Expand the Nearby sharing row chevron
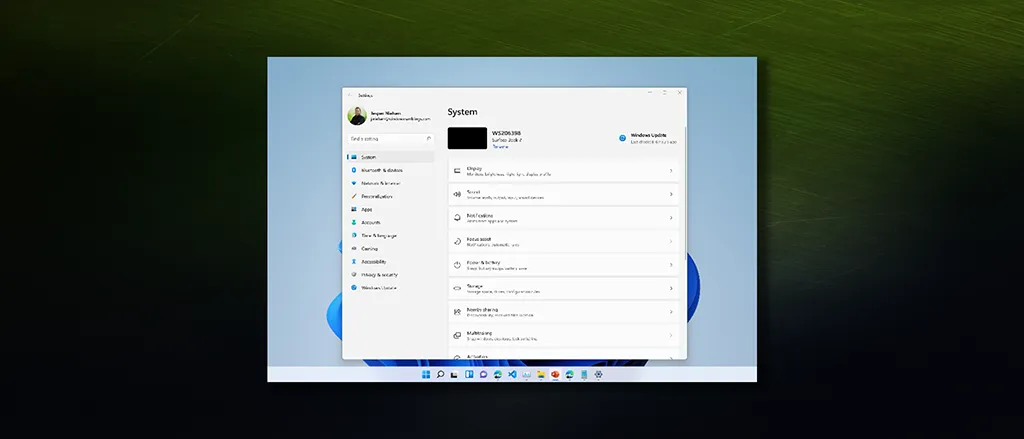The image size is (1024, 439). coord(671,312)
